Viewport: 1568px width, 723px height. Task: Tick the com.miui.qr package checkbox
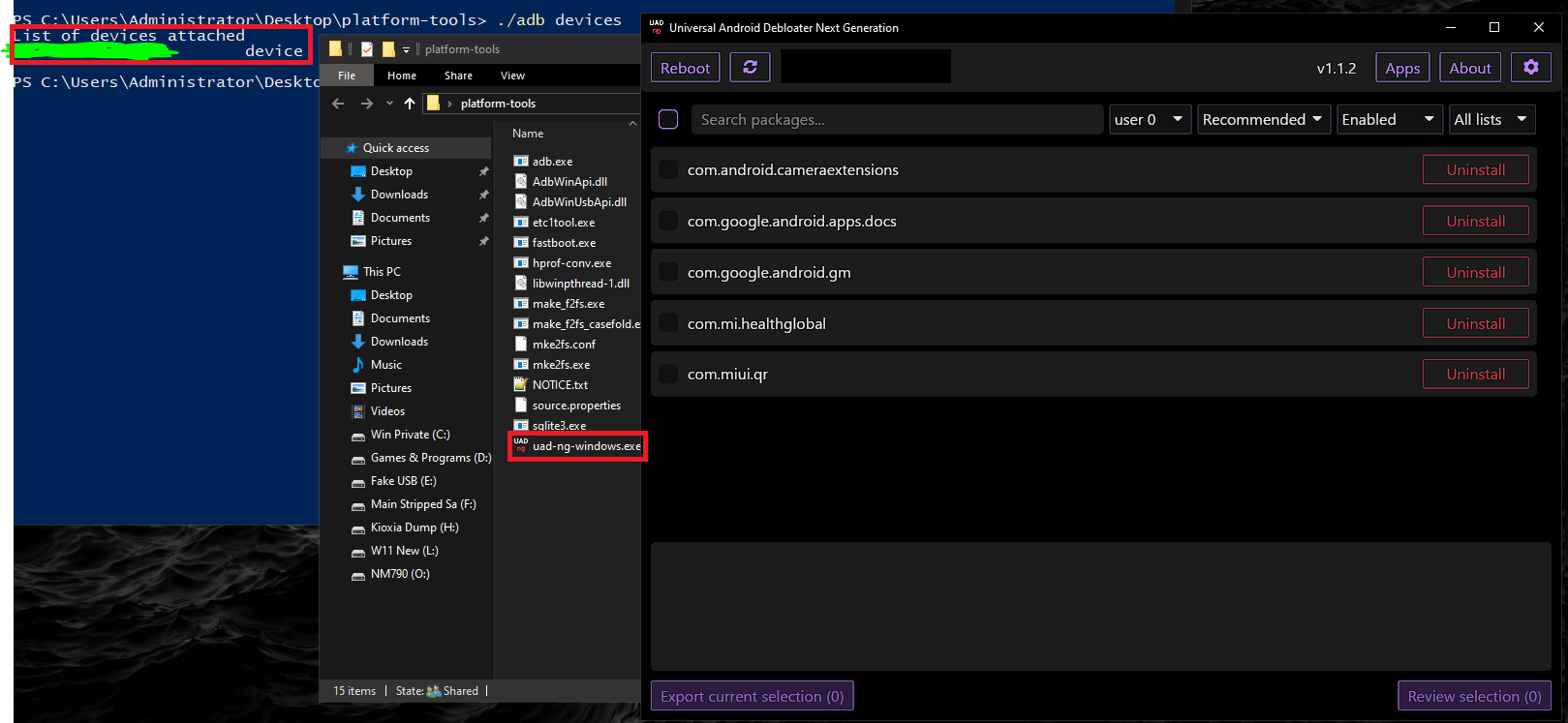[x=668, y=374]
